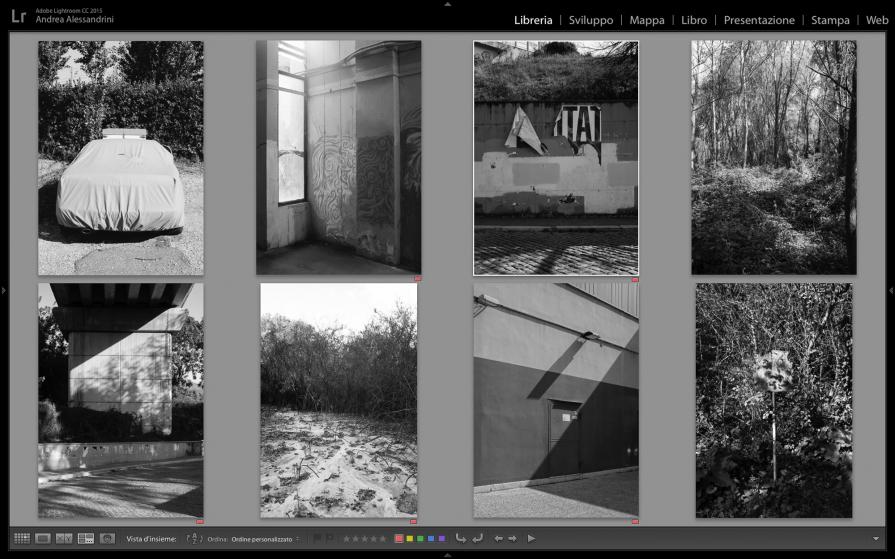The image size is (895, 559).
Task: Select the previous photo arrow
Action: (x=499, y=538)
